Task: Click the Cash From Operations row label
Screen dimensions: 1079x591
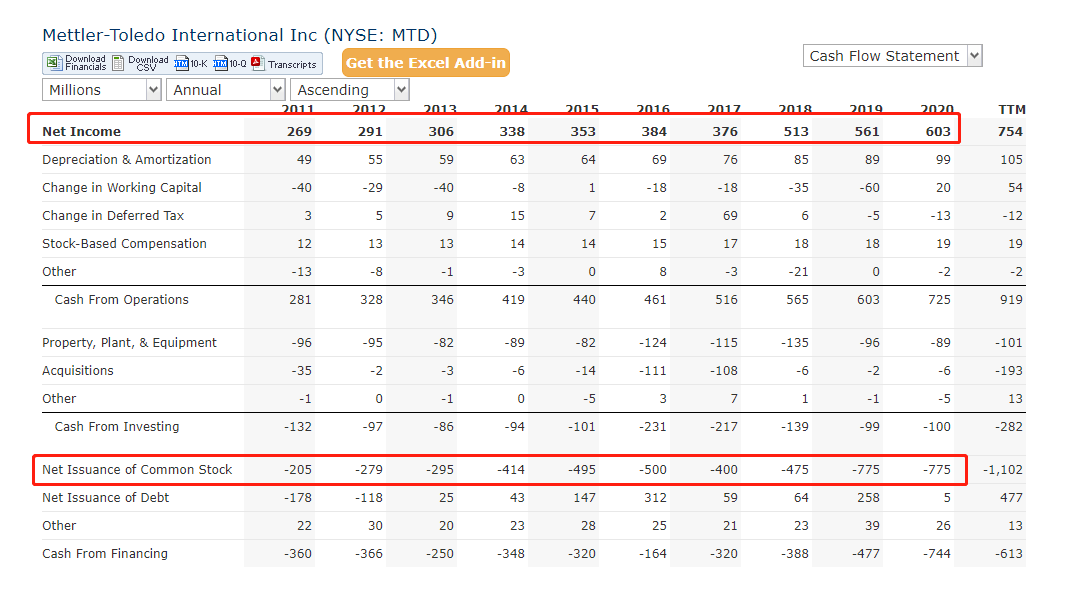Action: click(121, 300)
